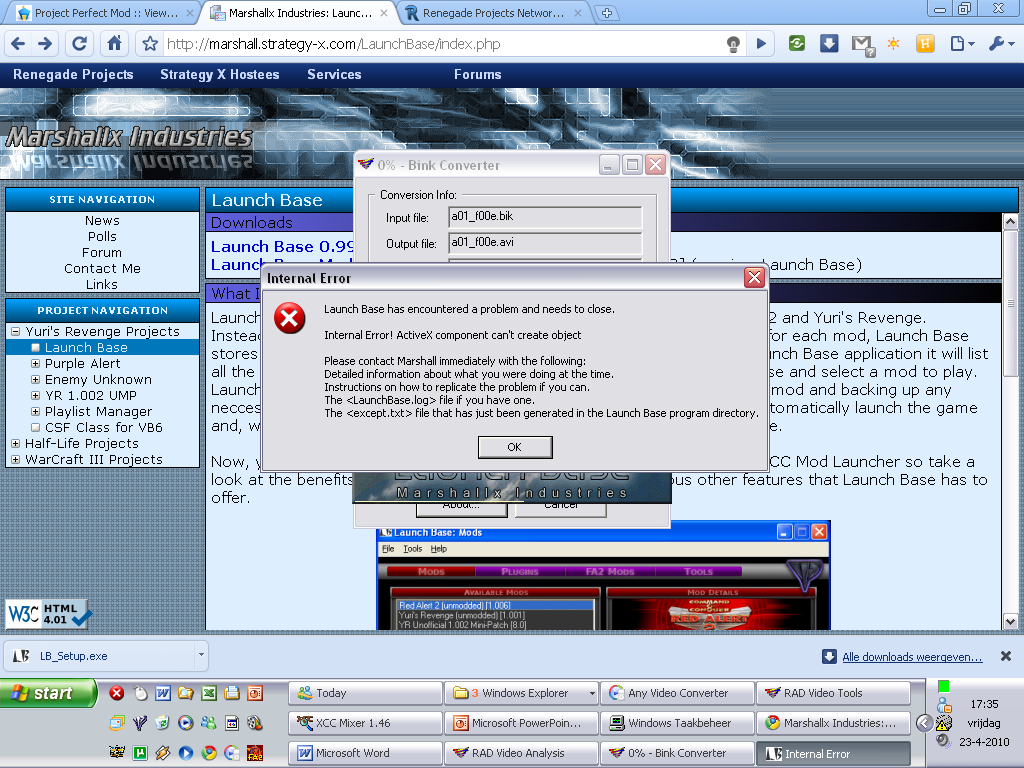Click the browser back arrow
Screen dimensions: 1024x768
click(x=17, y=44)
